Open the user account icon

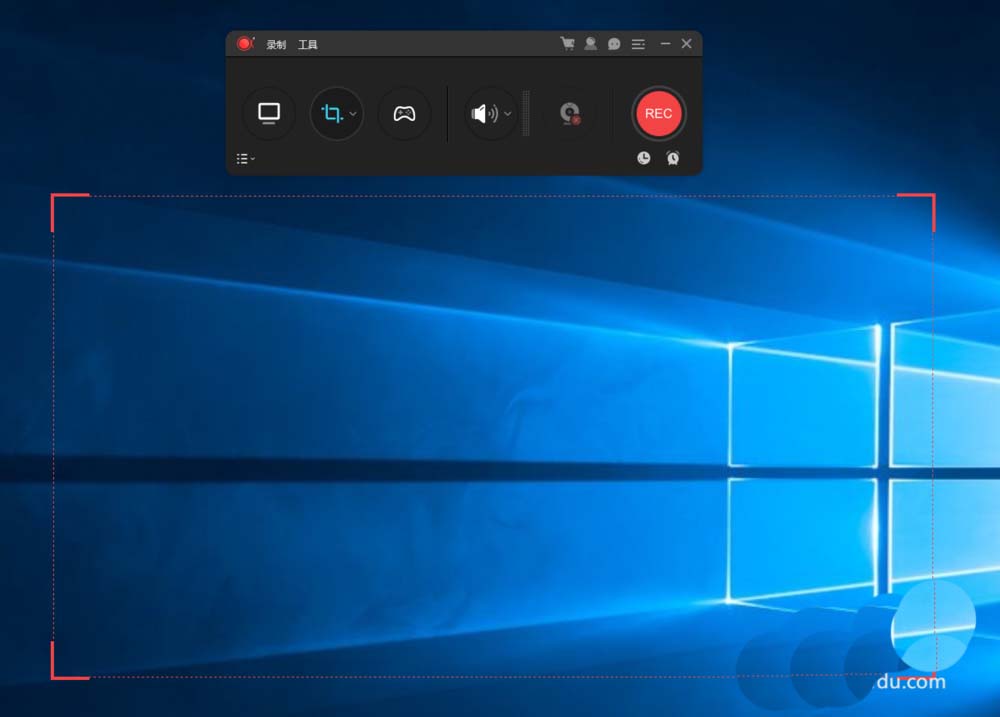591,43
